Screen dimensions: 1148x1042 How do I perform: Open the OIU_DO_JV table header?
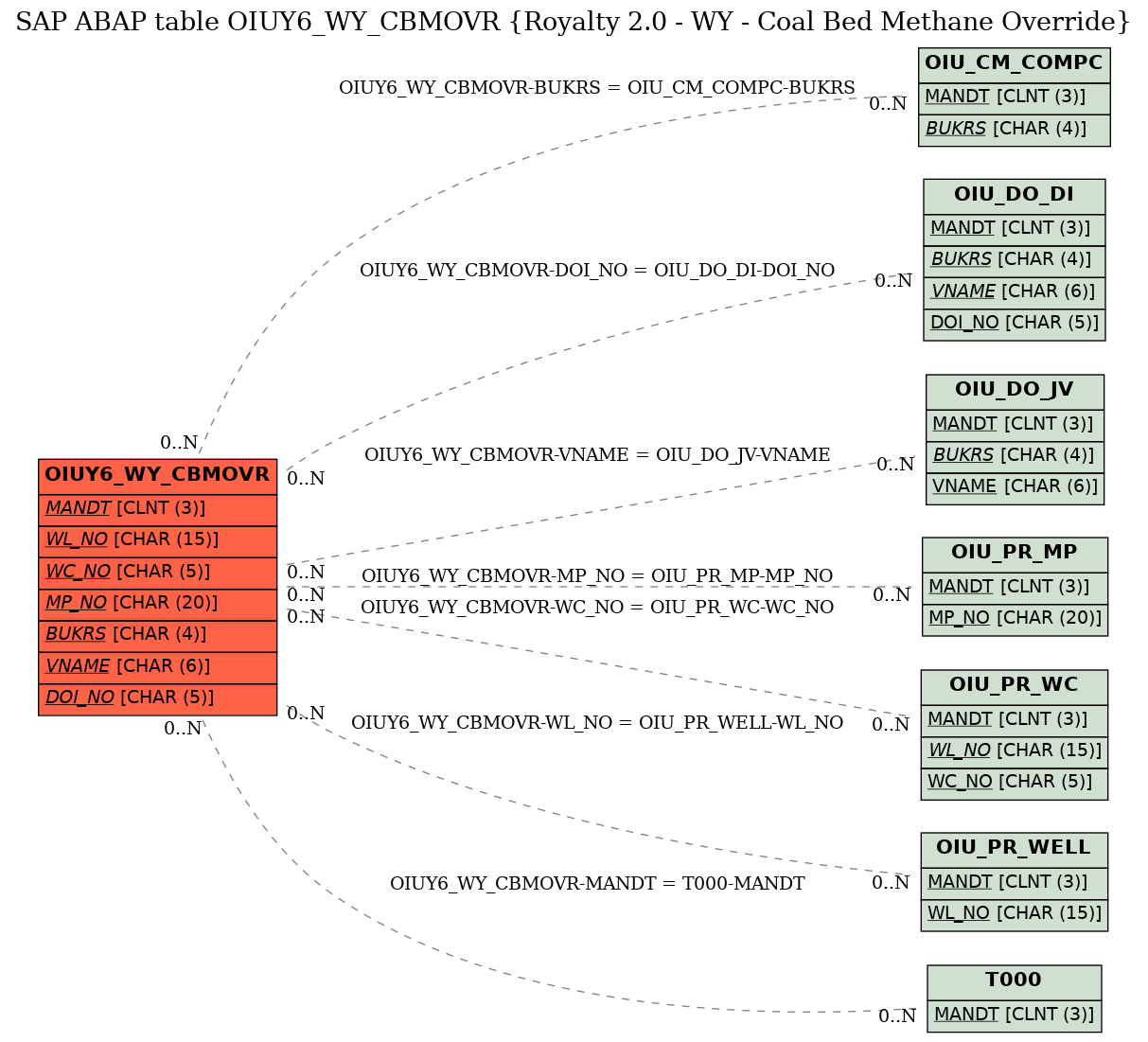tap(1015, 391)
